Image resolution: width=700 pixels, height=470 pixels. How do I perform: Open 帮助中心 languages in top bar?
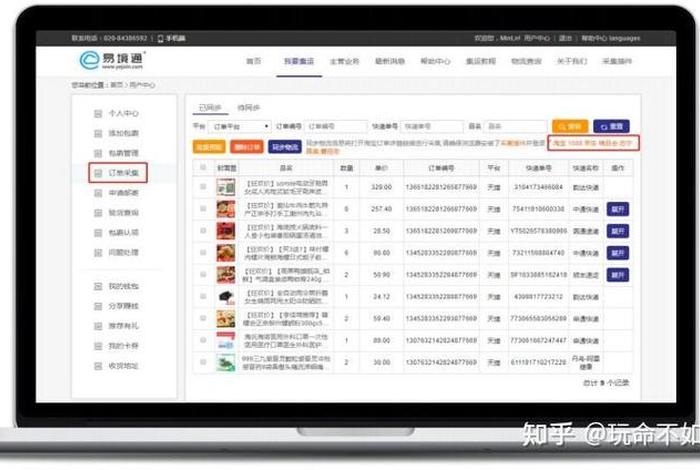click(x=611, y=38)
